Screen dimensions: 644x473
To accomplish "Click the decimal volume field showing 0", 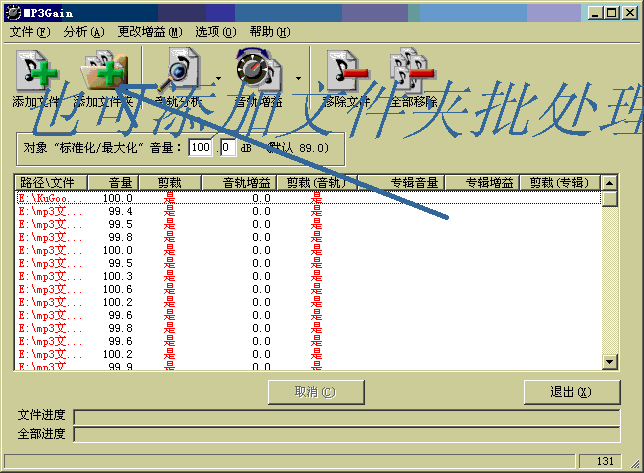I will pyautogui.click(x=228, y=147).
